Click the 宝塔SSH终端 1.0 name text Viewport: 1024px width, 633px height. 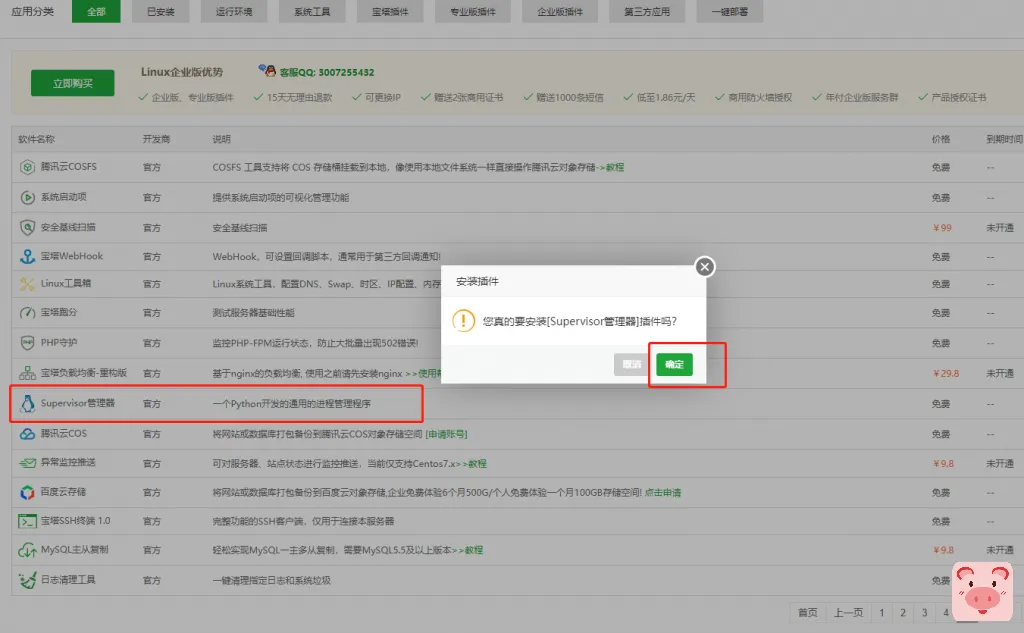coord(75,521)
